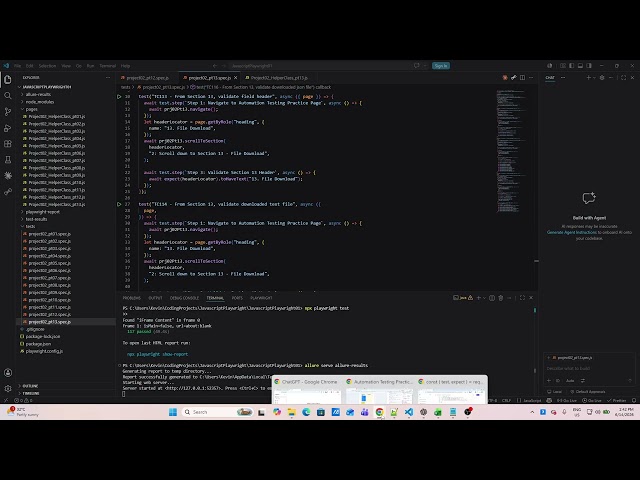Select Automation Testing Practice Chrome thumbnail
640x480 pixels.
[x=379, y=390]
